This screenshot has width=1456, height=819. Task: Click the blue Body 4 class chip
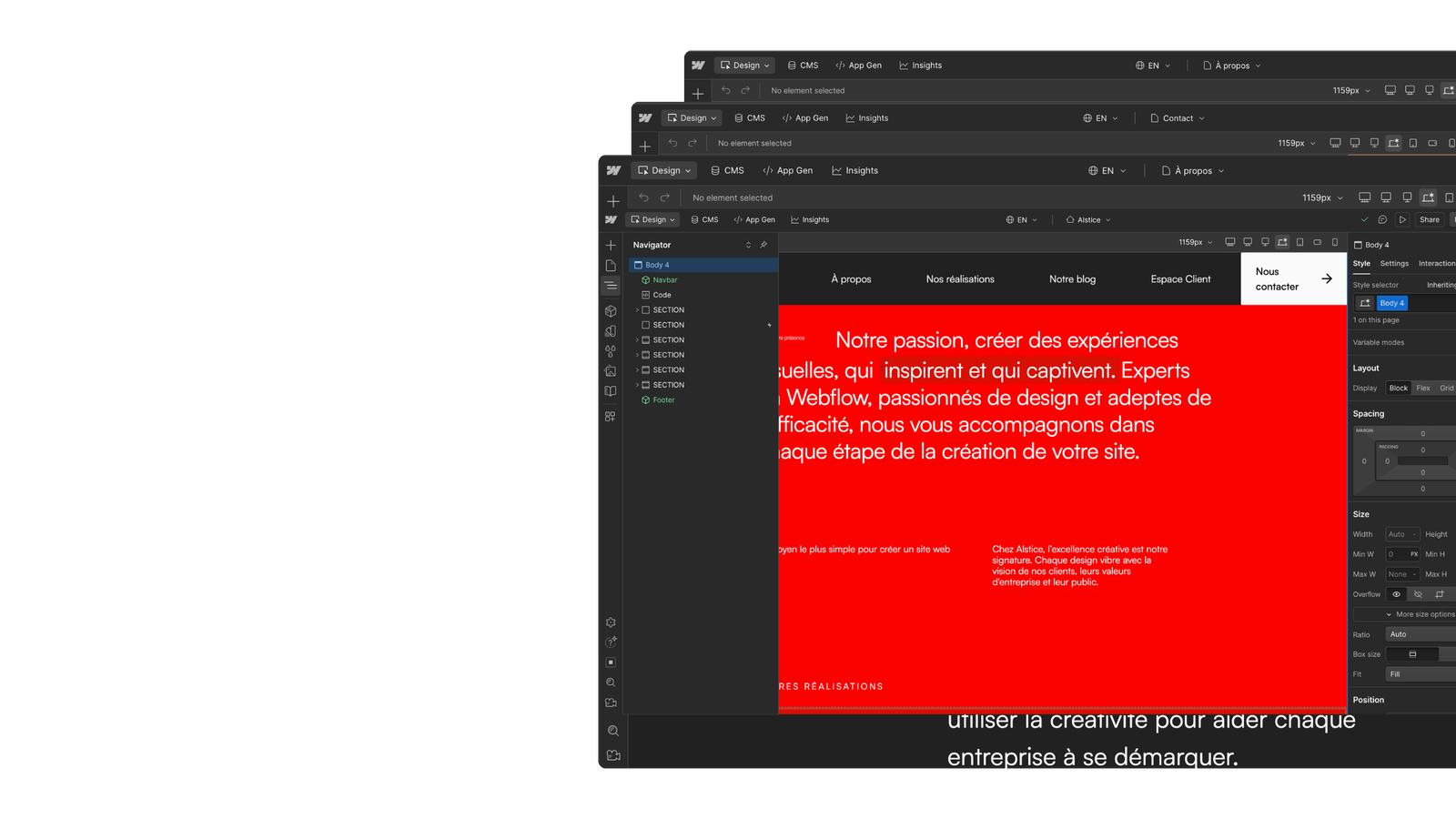click(x=1392, y=303)
